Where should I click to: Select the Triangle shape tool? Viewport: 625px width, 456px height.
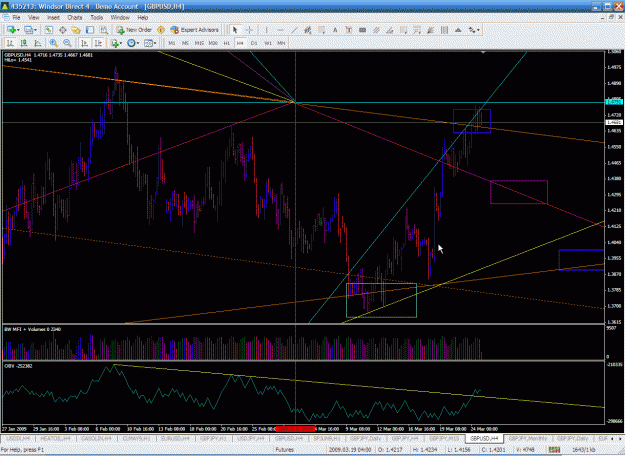tap(458, 30)
